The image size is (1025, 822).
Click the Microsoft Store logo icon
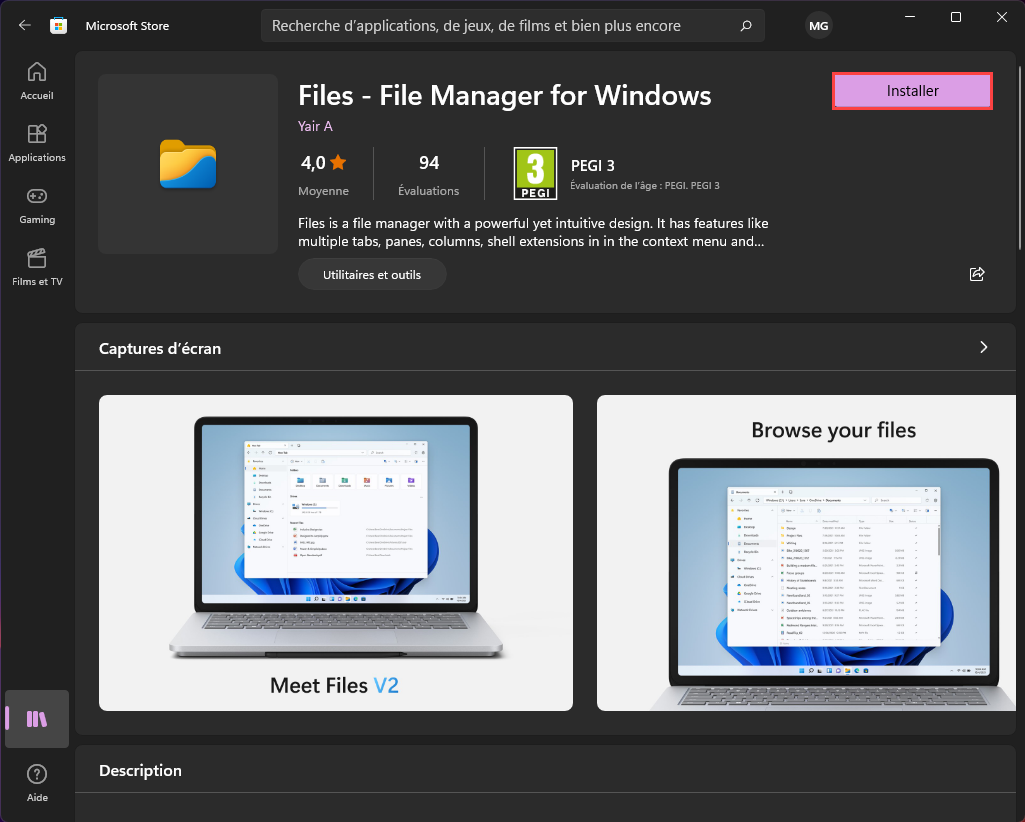(x=59, y=26)
